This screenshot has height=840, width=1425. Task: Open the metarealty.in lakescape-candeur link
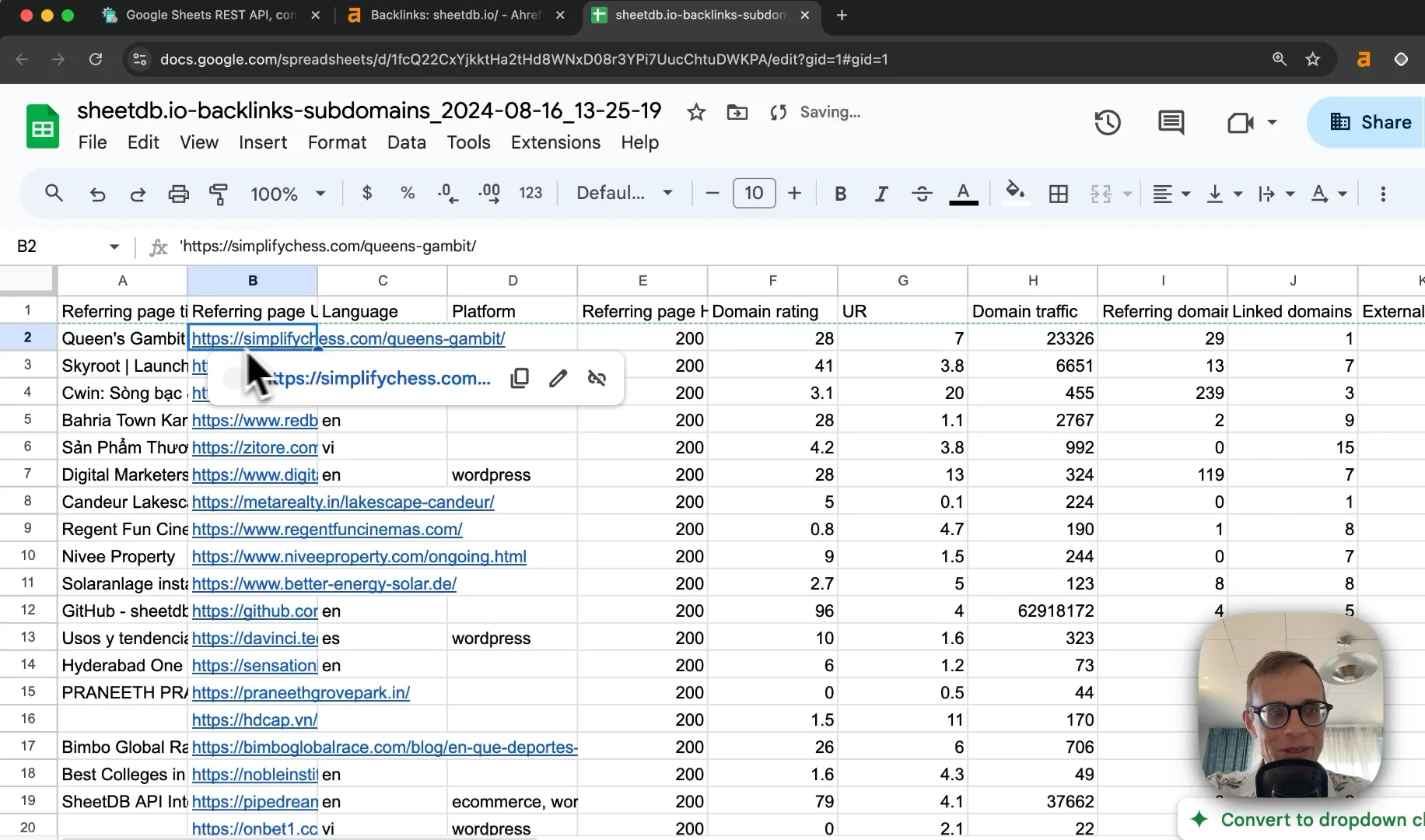point(343,502)
